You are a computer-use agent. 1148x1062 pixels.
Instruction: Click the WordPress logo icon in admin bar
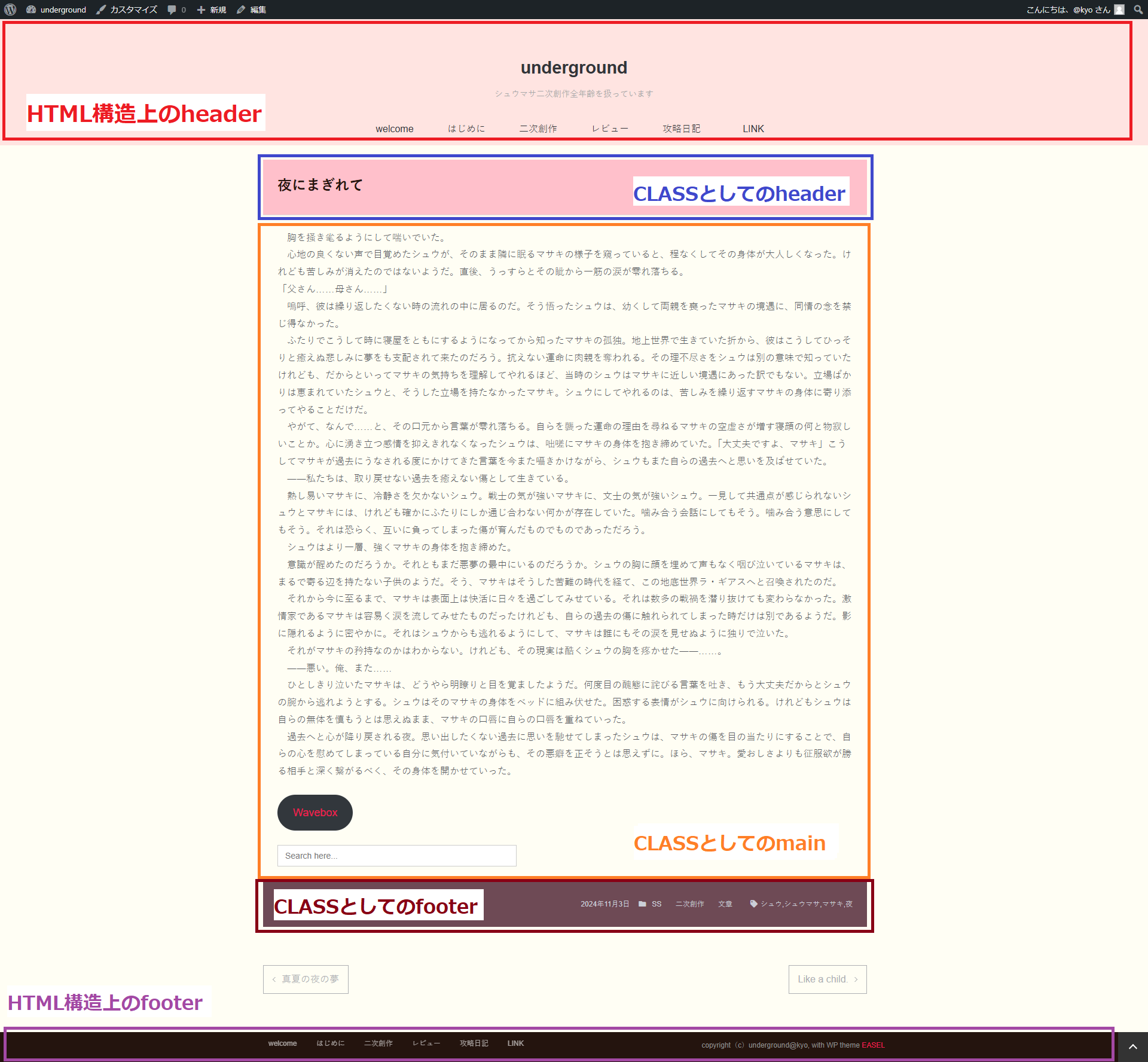10,10
